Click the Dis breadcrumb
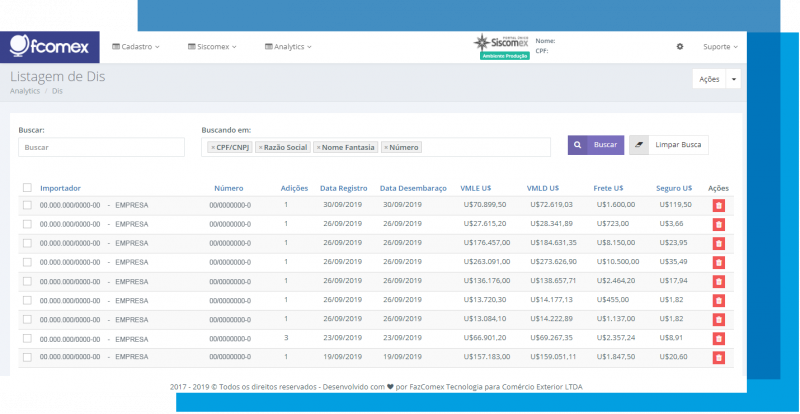 pyautogui.click(x=57, y=91)
